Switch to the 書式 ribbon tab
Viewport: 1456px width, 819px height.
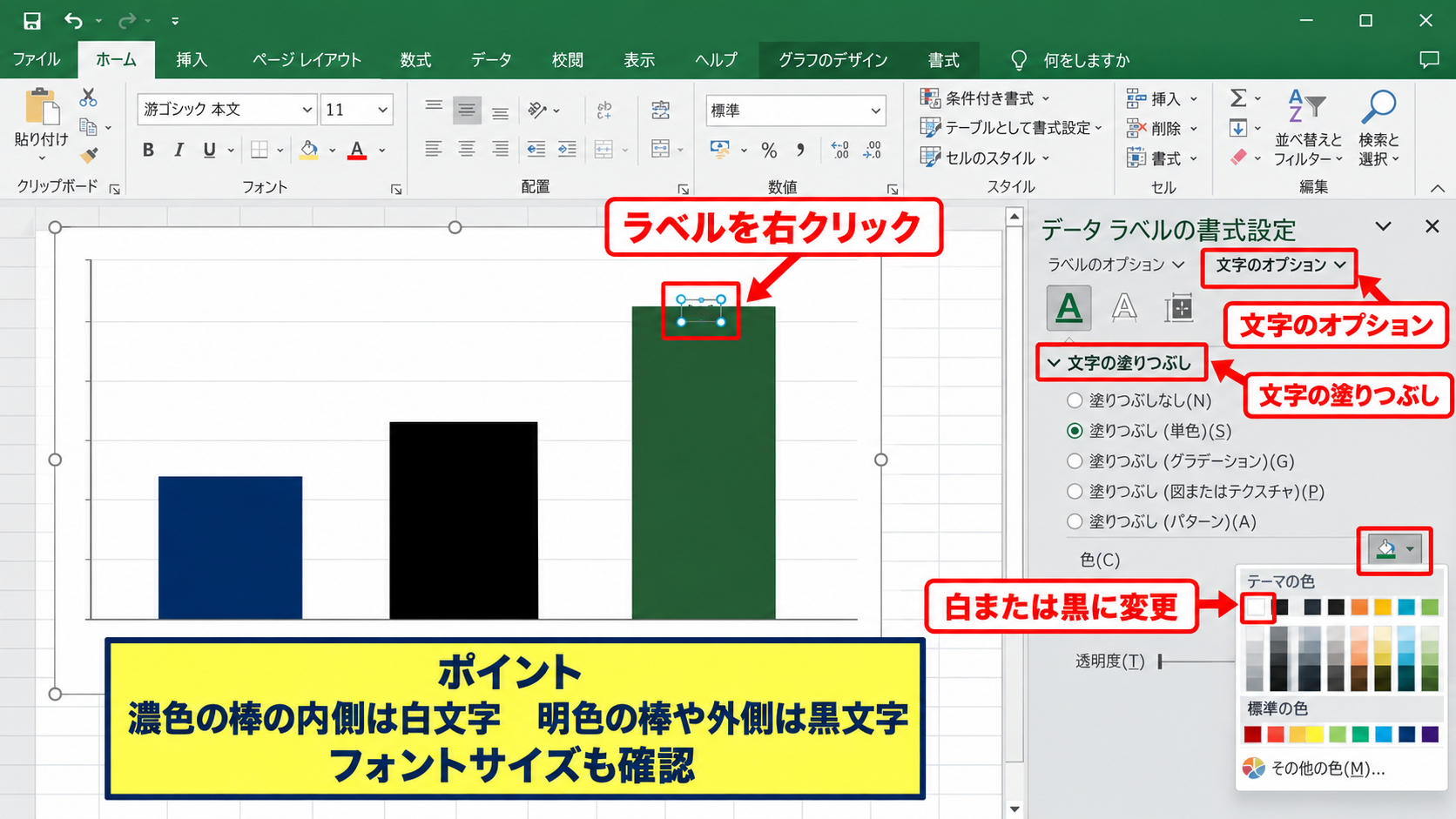coord(944,60)
